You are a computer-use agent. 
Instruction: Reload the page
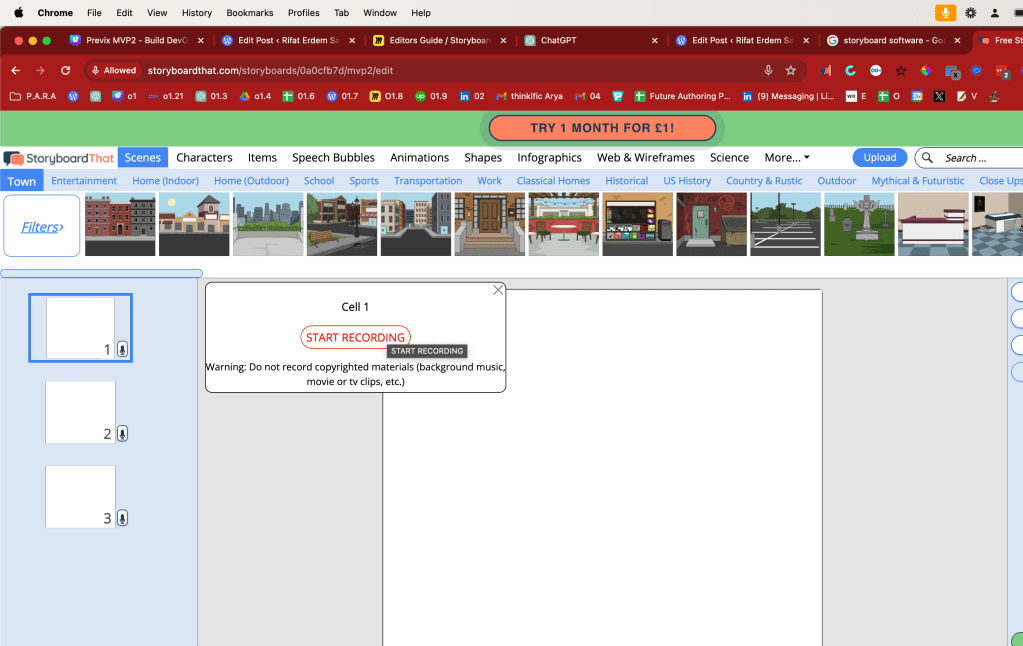tap(65, 70)
